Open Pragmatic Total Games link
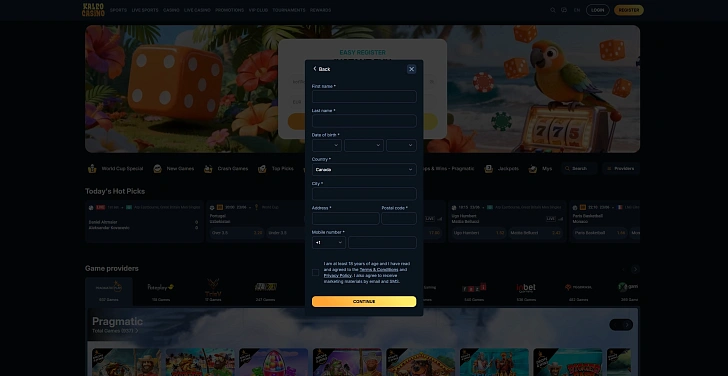This screenshot has width=728, height=376. (x=115, y=331)
